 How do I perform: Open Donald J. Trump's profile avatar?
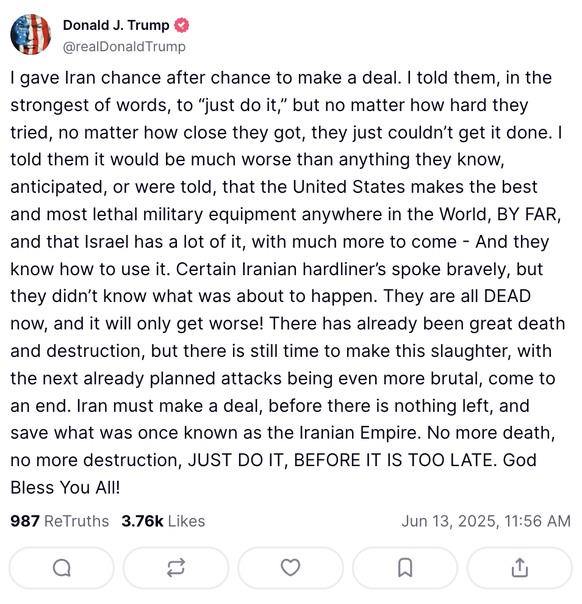(x=30, y=35)
